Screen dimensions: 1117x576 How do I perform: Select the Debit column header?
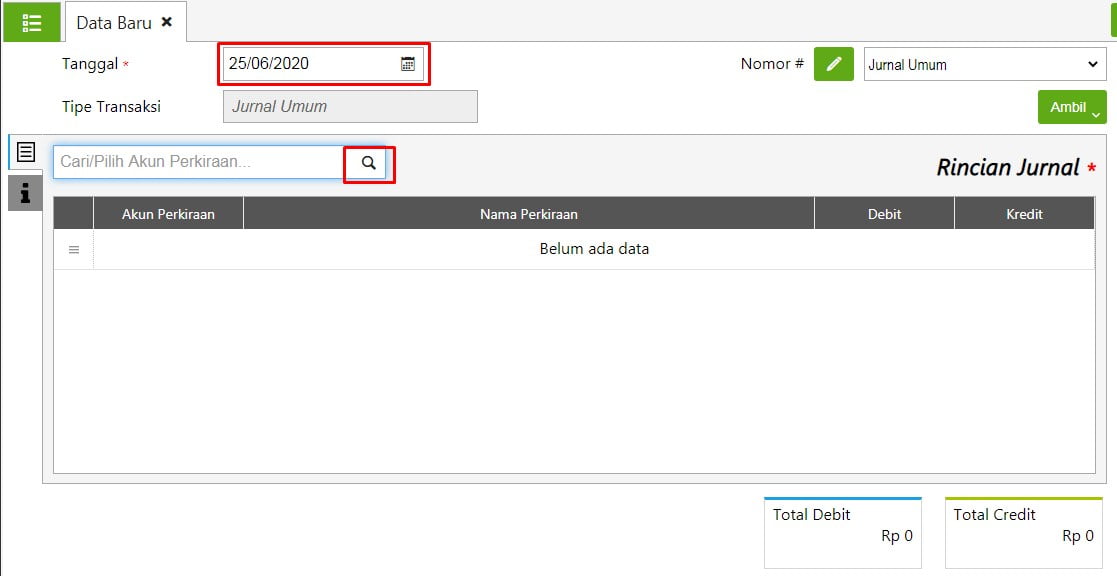(884, 214)
